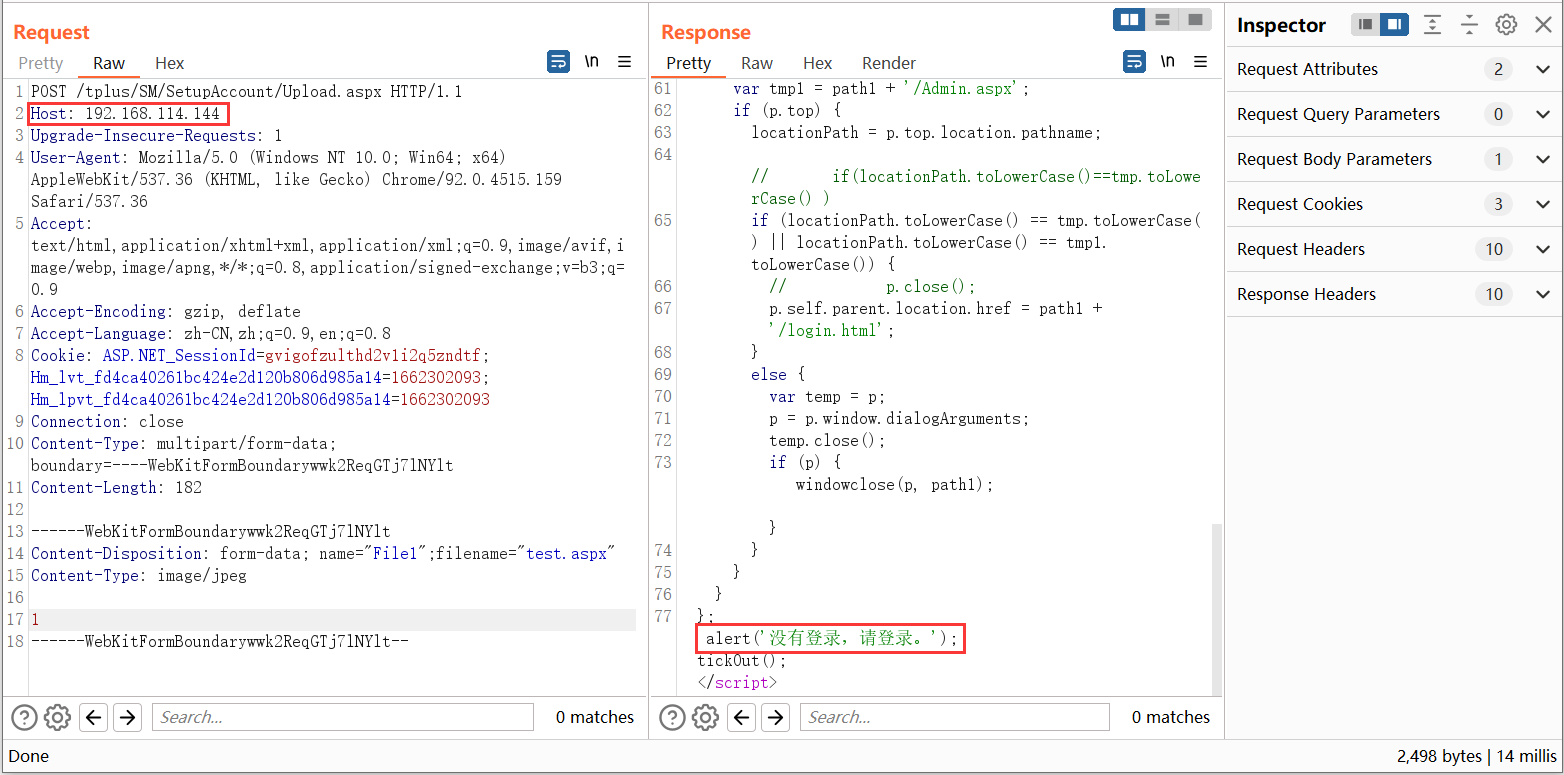Close the Inspector panel
Viewport: 1564px width, 775px height.
pyautogui.click(x=1543, y=25)
